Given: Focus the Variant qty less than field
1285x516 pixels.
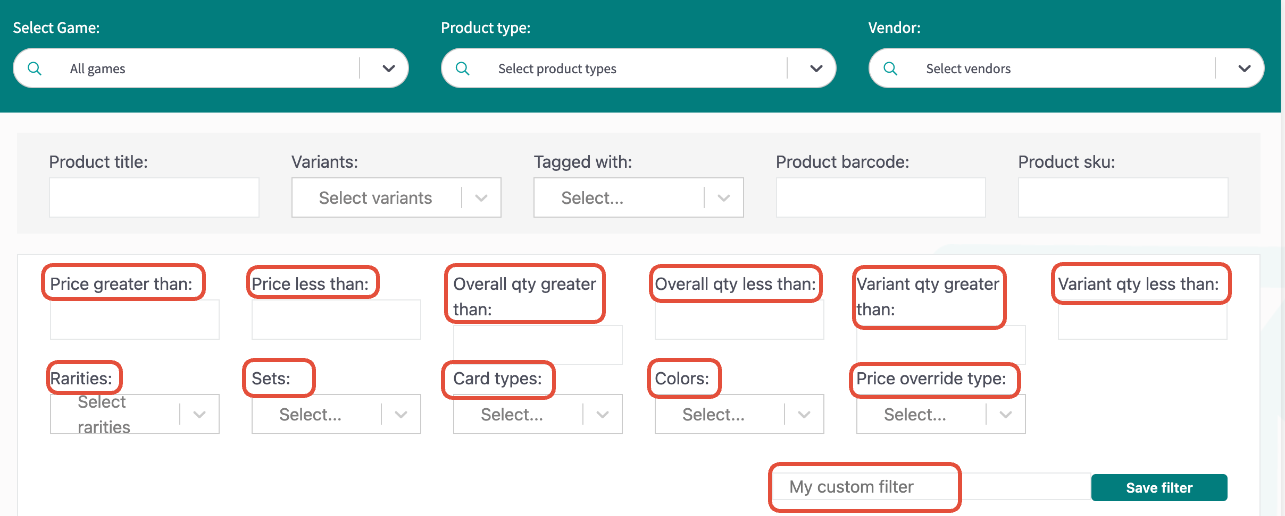Looking at the screenshot, I should pyautogui.click(x=1142, y=320).
